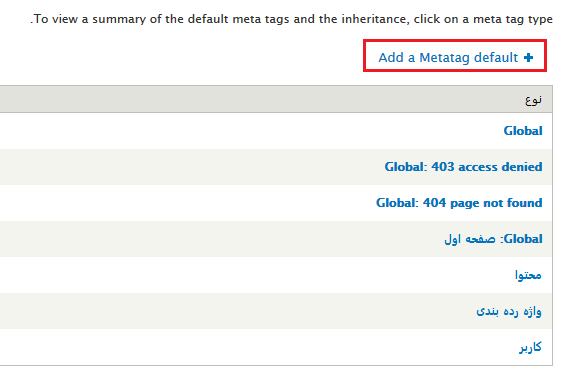Image resolution: width=571 pixels, height=372 pixels.
Task: Open the Global meta tag type
Action: tap(523, 131)
